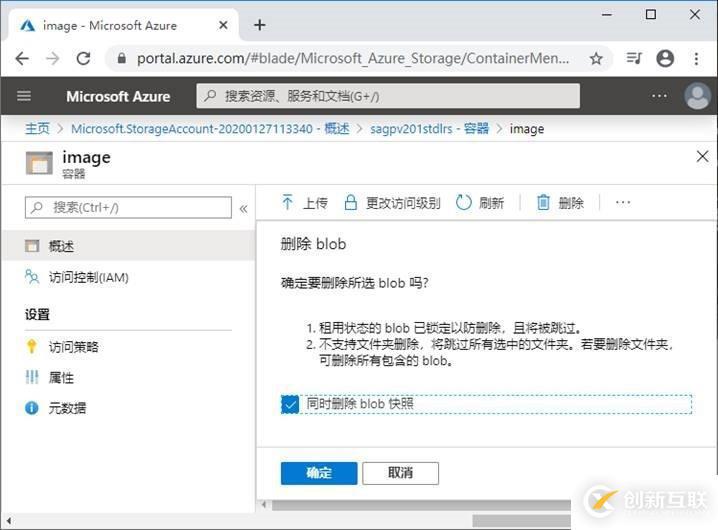Uncheck the also delete blob snapshots checkbox
Screen dimensions: 718x530
pyautogui.click(x=290, y=404)
